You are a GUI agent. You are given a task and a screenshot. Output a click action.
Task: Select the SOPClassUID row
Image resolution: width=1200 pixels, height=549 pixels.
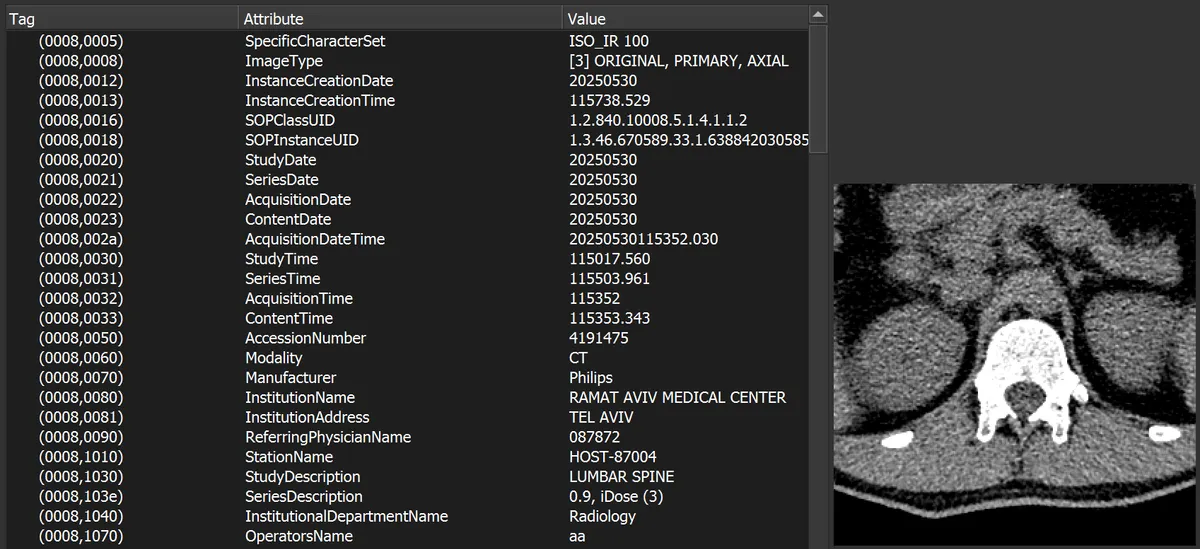click(407, 120)
